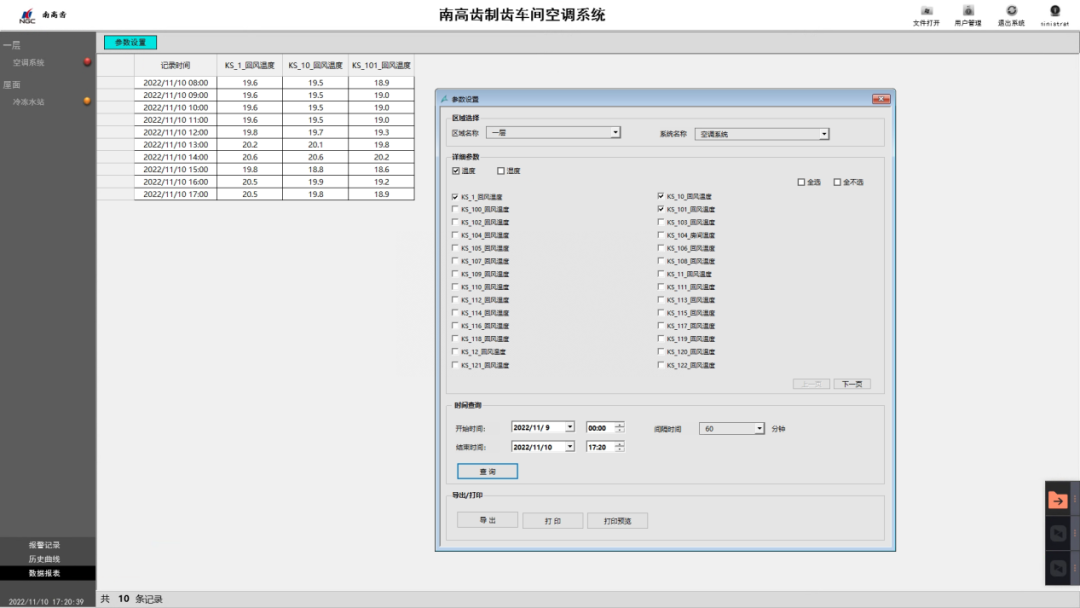Select the 2022/11/10 17:00 row

pos(256,194)
